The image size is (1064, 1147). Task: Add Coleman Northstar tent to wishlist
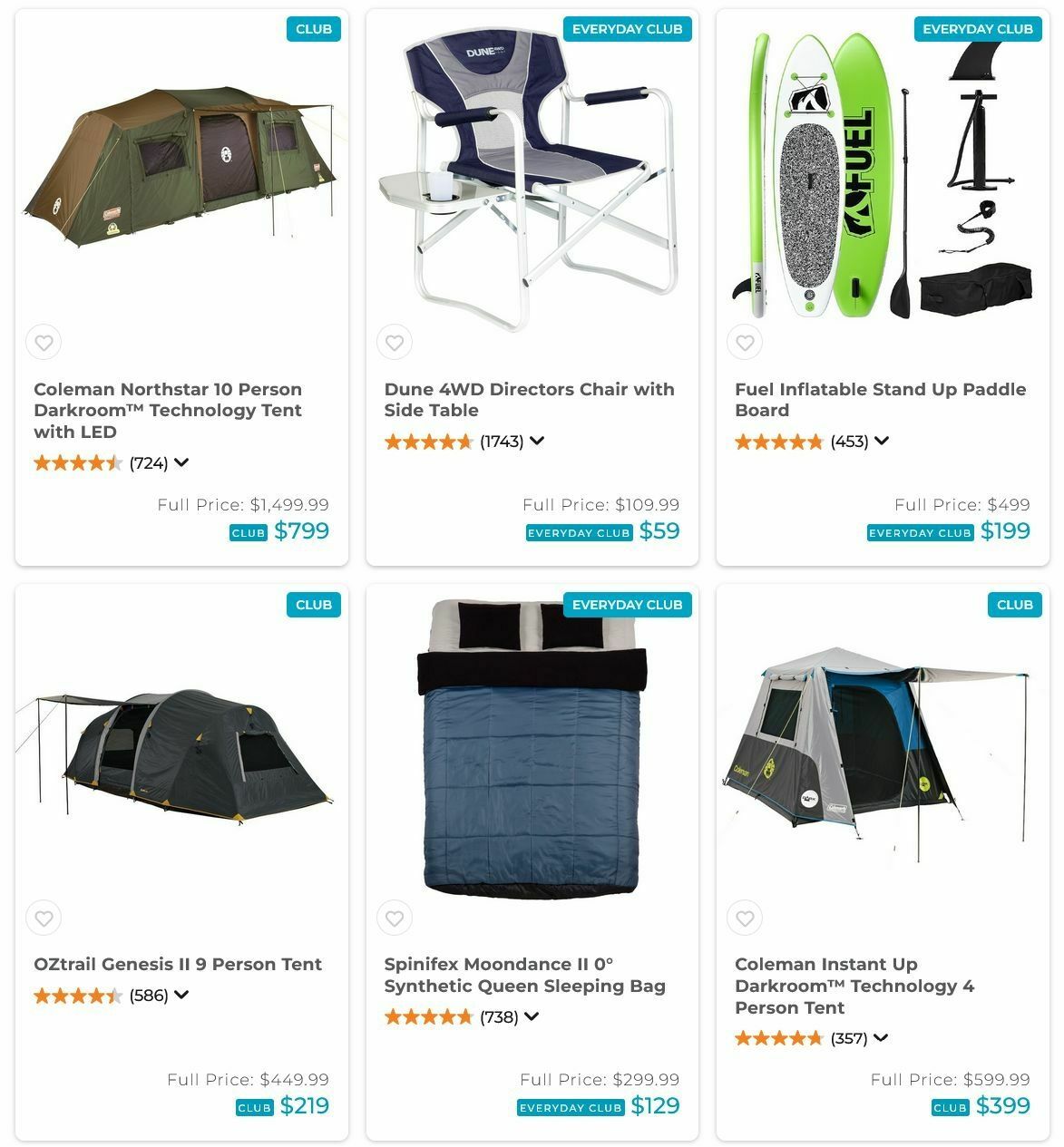click(44, 343)
